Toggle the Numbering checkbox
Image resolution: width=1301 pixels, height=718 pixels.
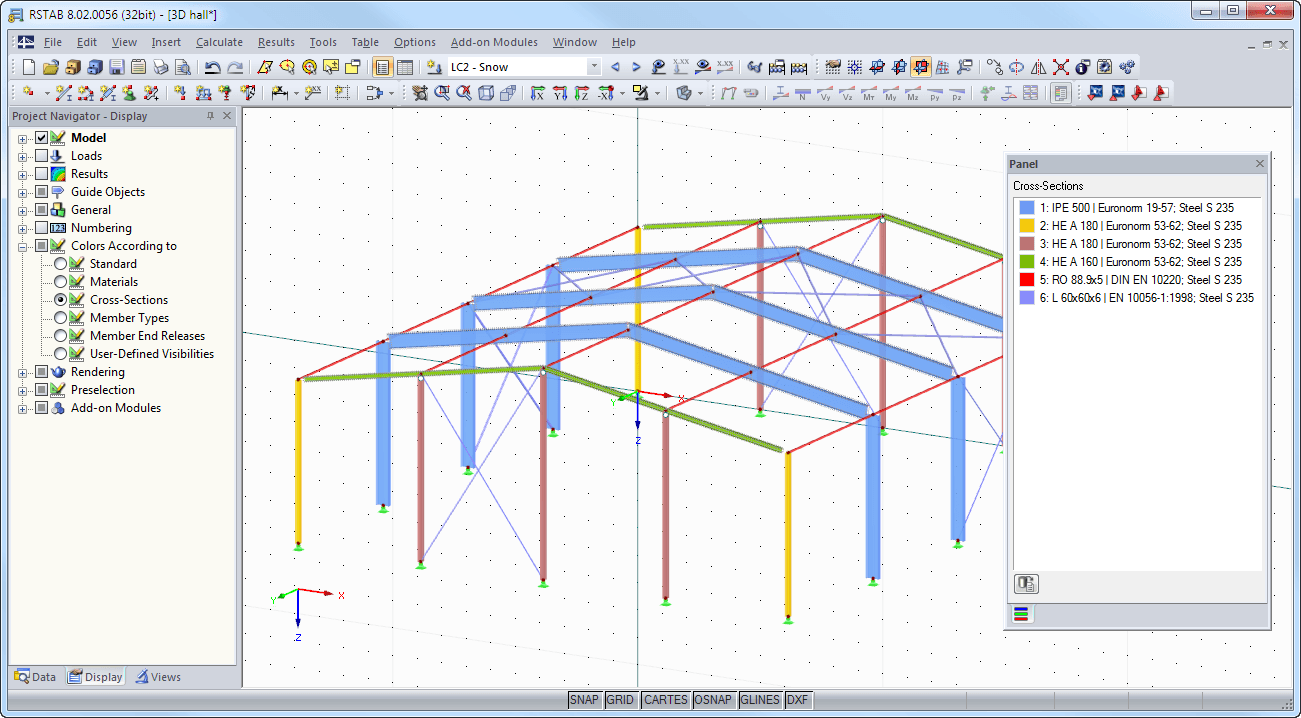pos(41,228)
